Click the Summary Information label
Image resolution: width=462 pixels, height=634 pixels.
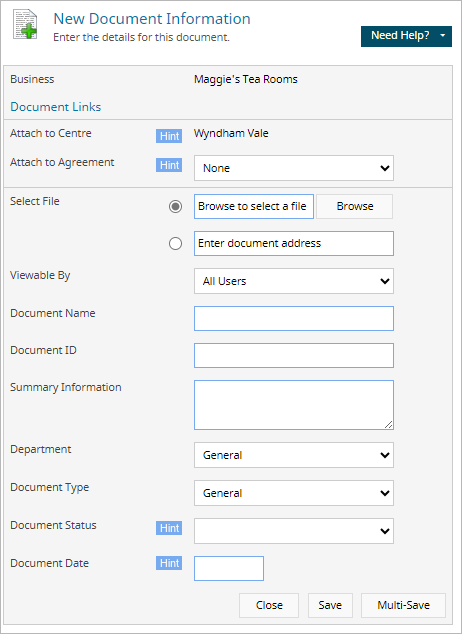(x=66, y=387)
